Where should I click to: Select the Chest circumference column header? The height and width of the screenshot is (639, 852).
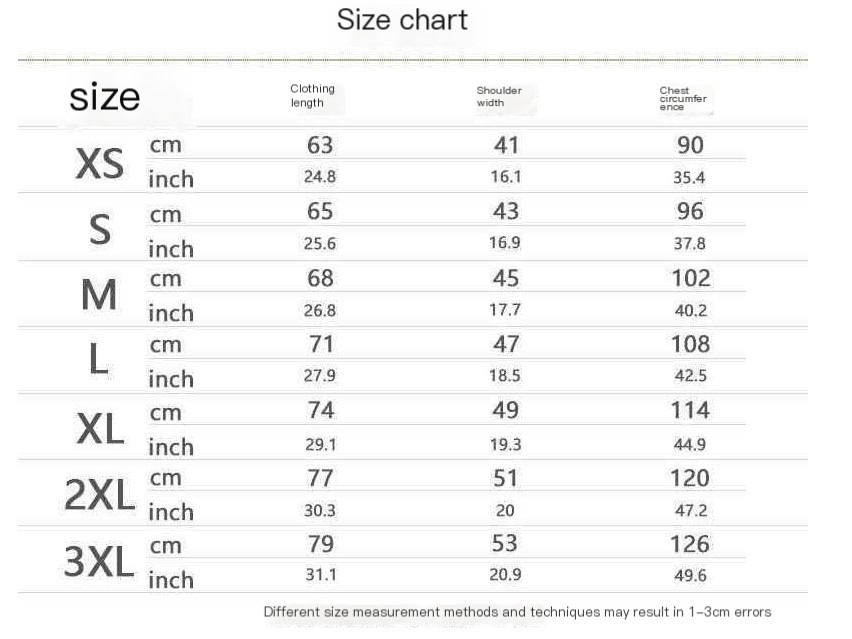click(x=683, y=98)
